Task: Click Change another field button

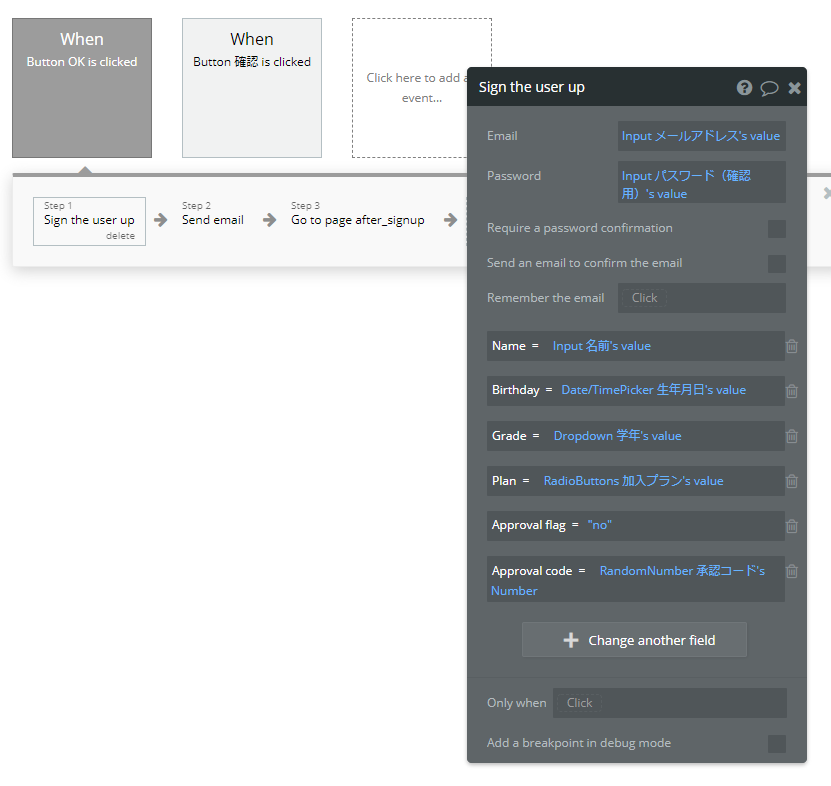Action: [634, 640]
